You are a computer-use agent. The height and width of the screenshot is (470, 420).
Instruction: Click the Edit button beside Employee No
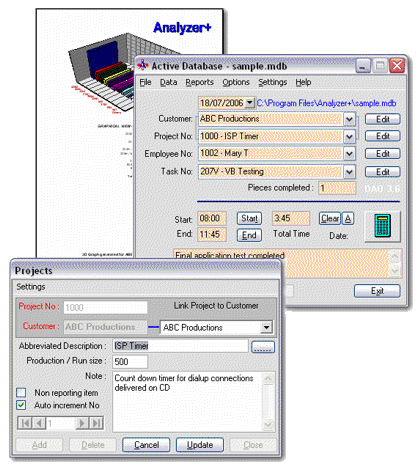click(382, 154)
